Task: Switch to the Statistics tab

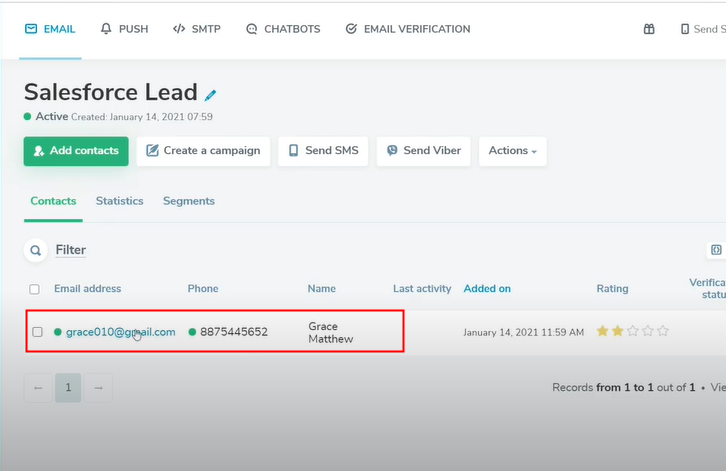Action: pos(119,201)
